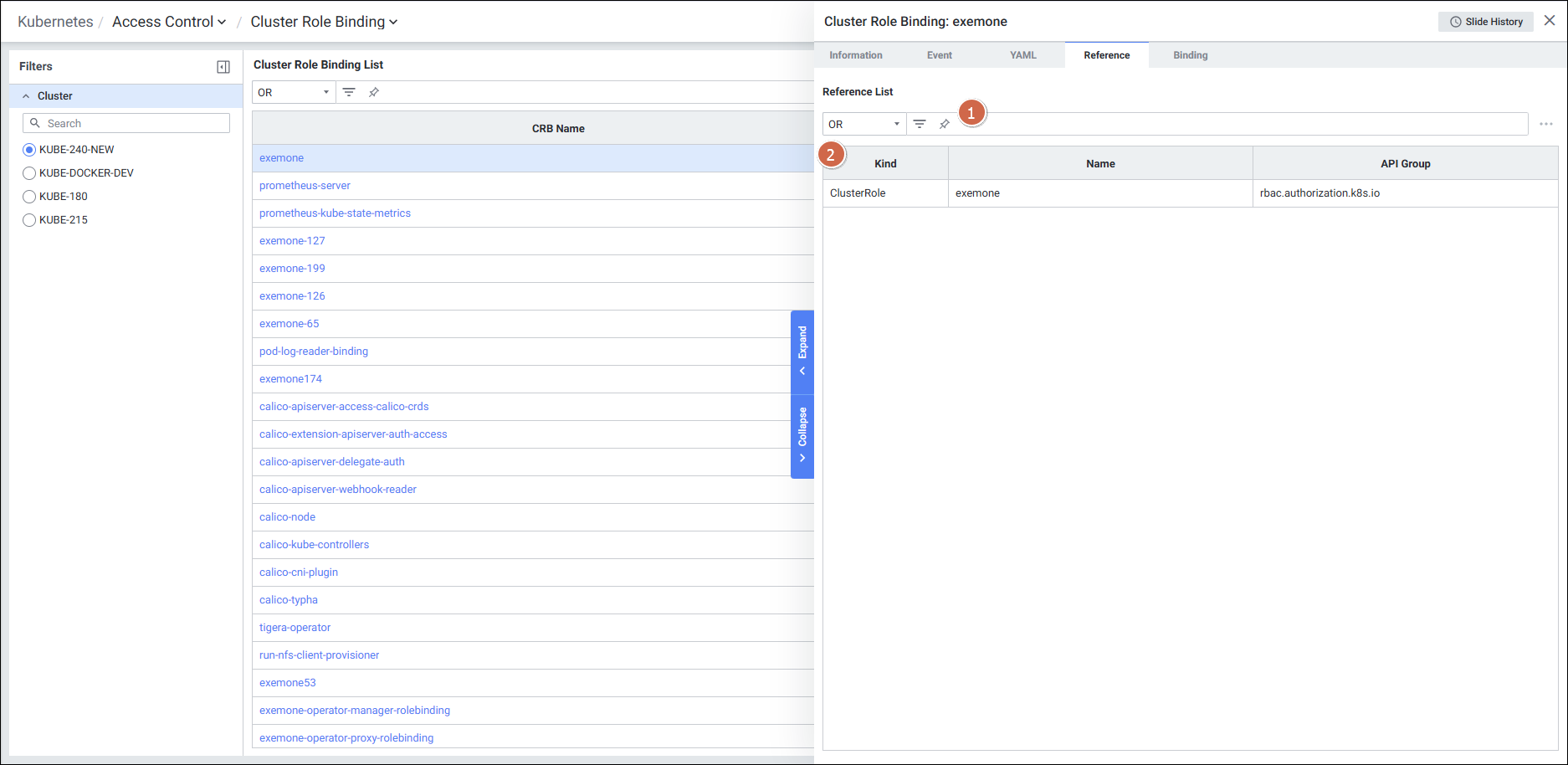Switch to the YAML tab
Image resolution: width=1568 pixels, height=765 pixels.
(x=1022, y=55)
